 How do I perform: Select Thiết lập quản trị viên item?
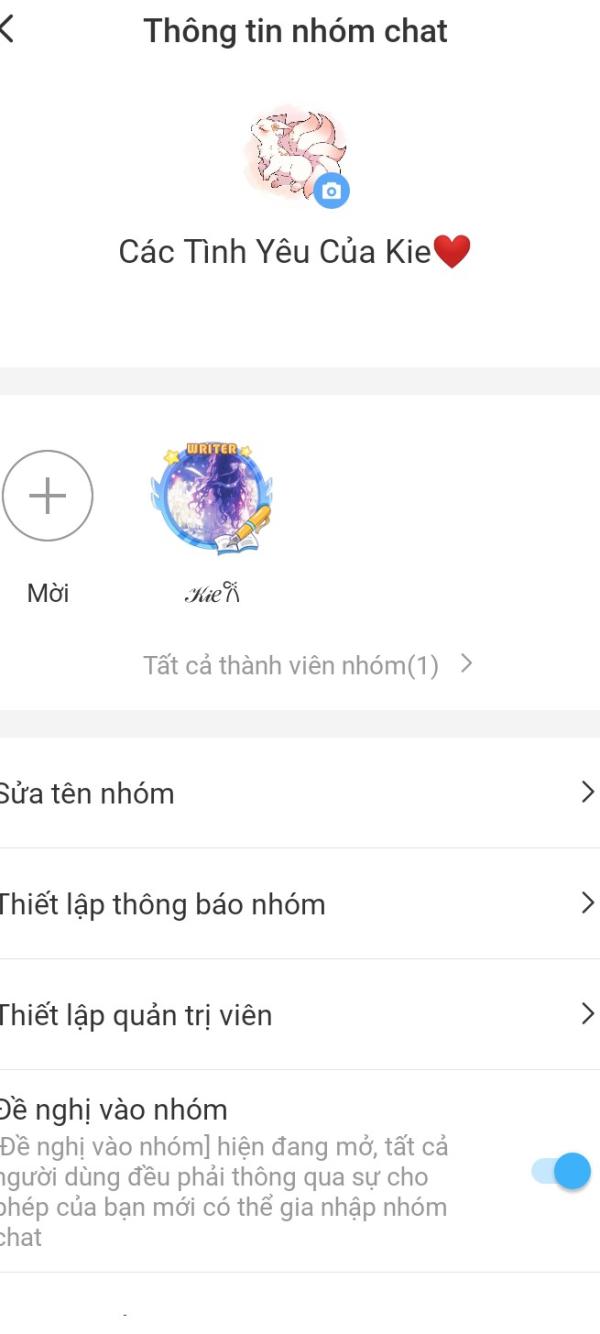tap(300, 1015)
